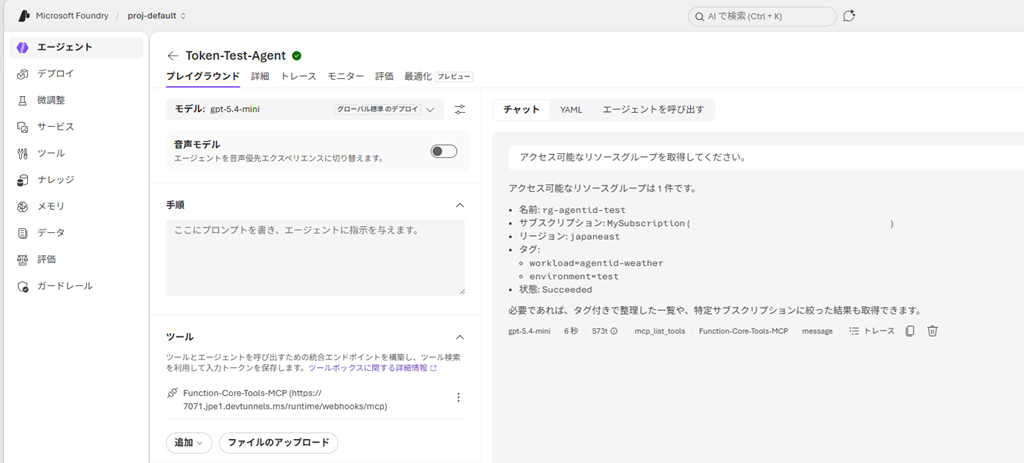Click the mcp_list_tools chip
1024x463 pixels.
point(660,331)
